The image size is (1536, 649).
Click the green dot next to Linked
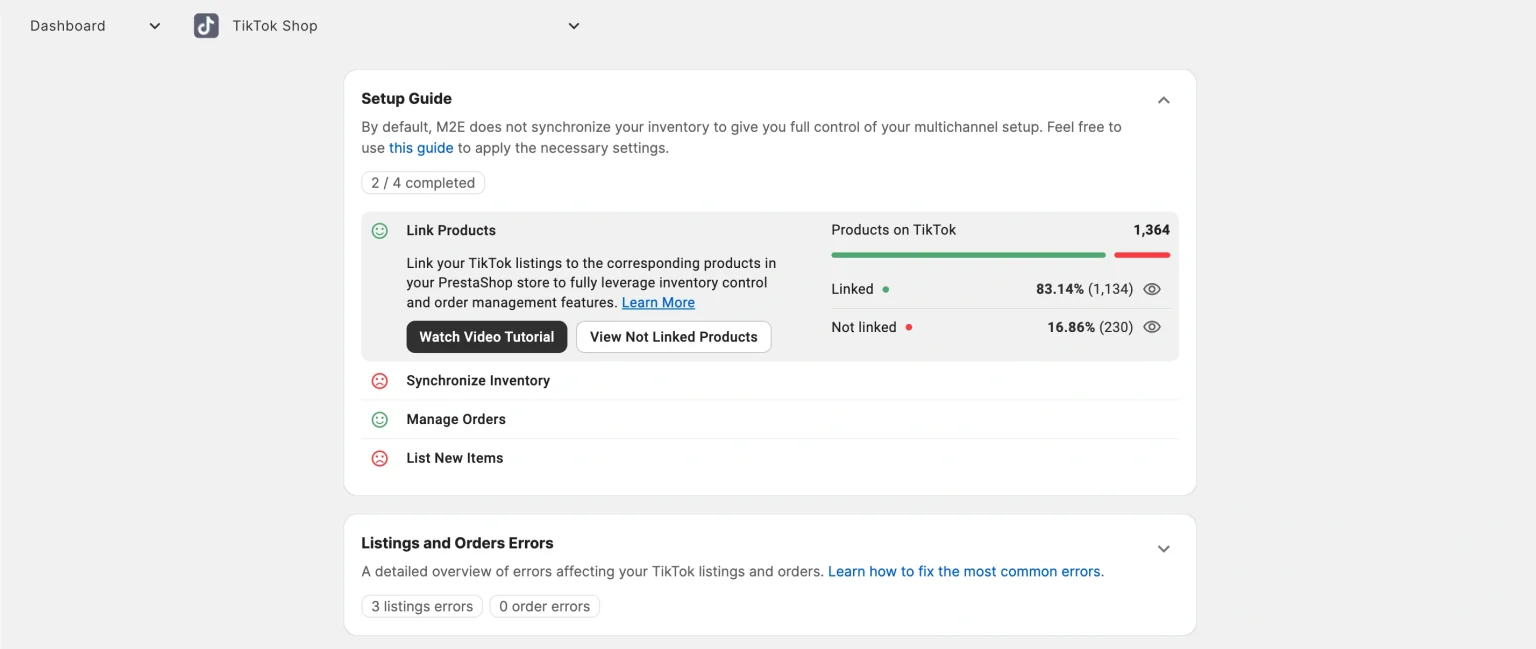coord(886,289)
